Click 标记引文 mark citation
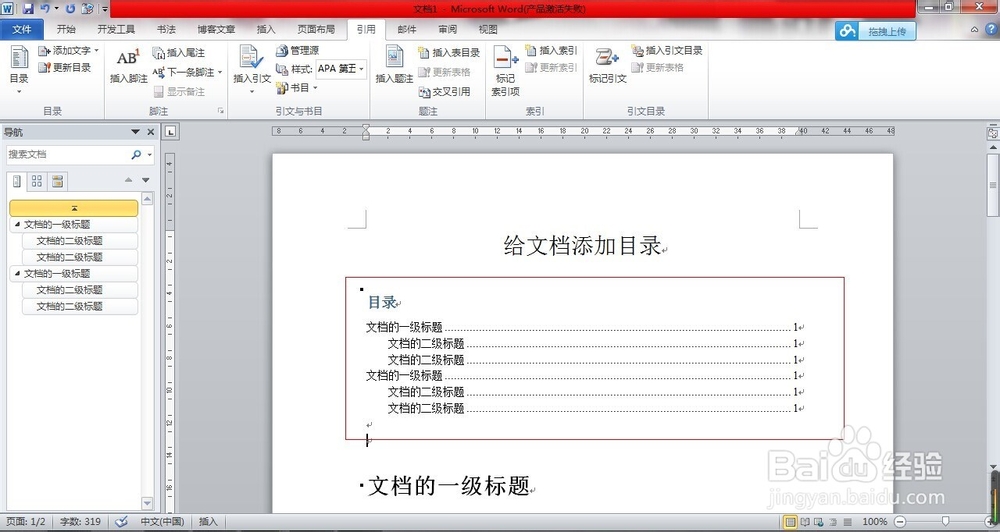Viewport: 1000px width, 532px height. [x=607, y=65]
